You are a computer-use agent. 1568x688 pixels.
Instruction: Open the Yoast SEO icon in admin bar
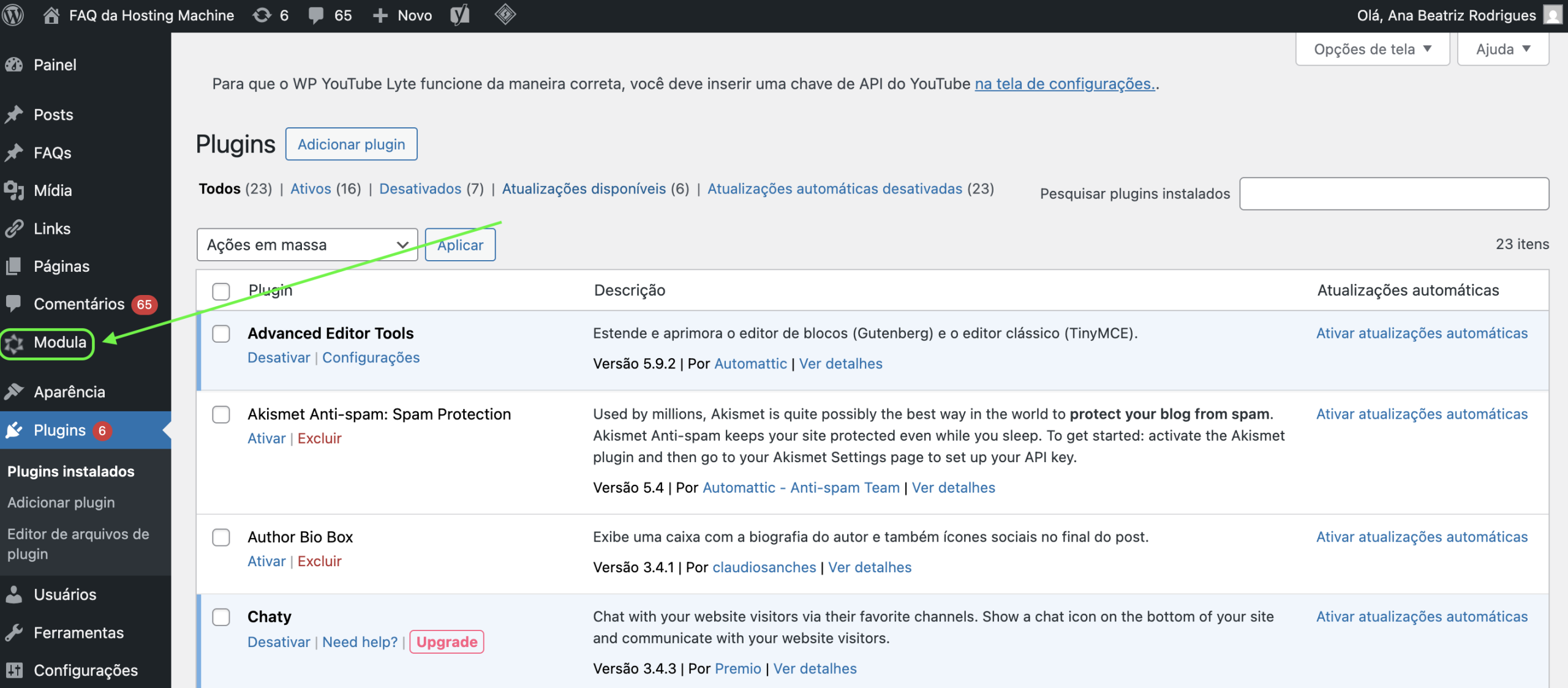[460, 15]
